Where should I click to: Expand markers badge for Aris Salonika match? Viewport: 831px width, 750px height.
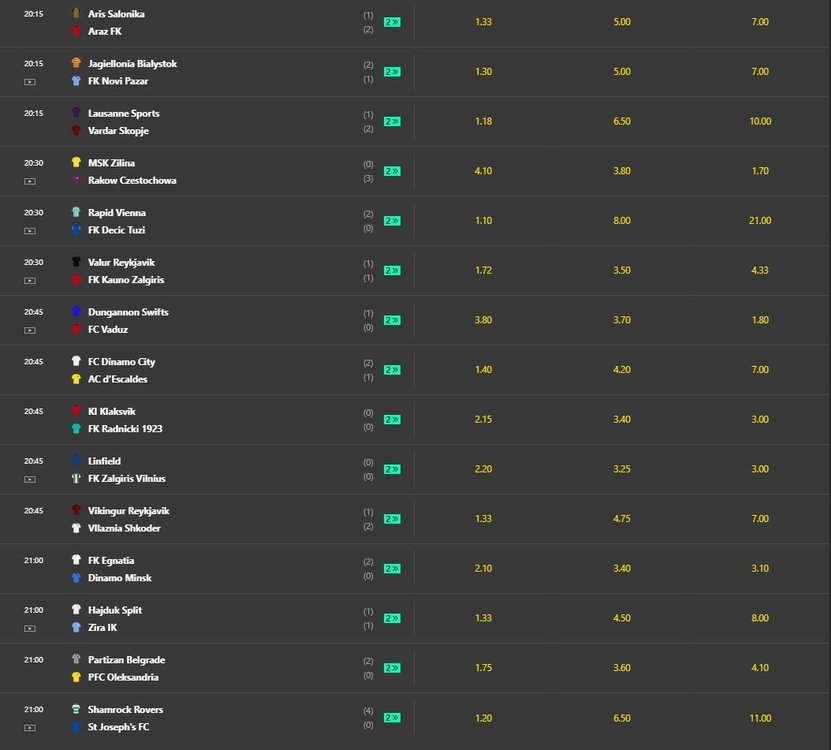point(392,22)
